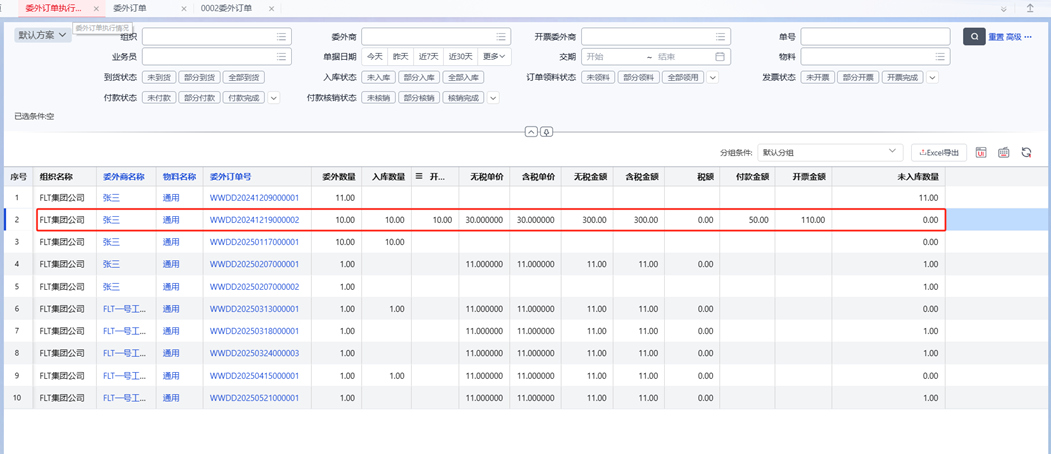
Task: Click the refresh icon above the table
Action: point(1026,153)
